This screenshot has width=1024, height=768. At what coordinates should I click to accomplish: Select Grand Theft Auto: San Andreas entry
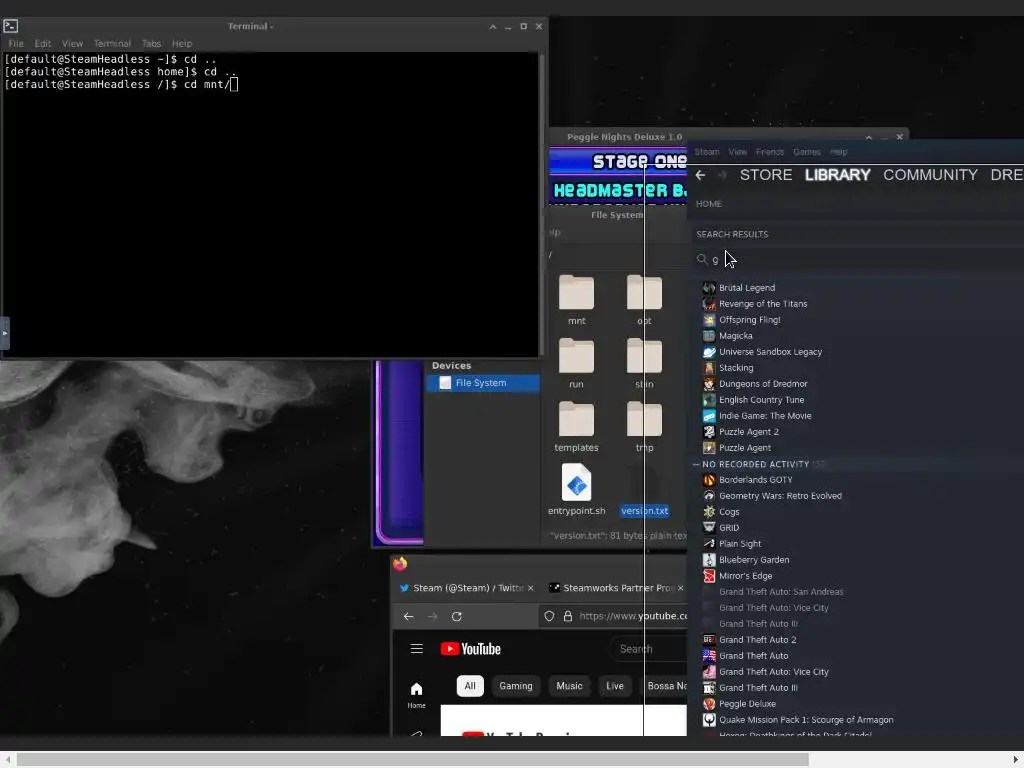tap(781, 592)
